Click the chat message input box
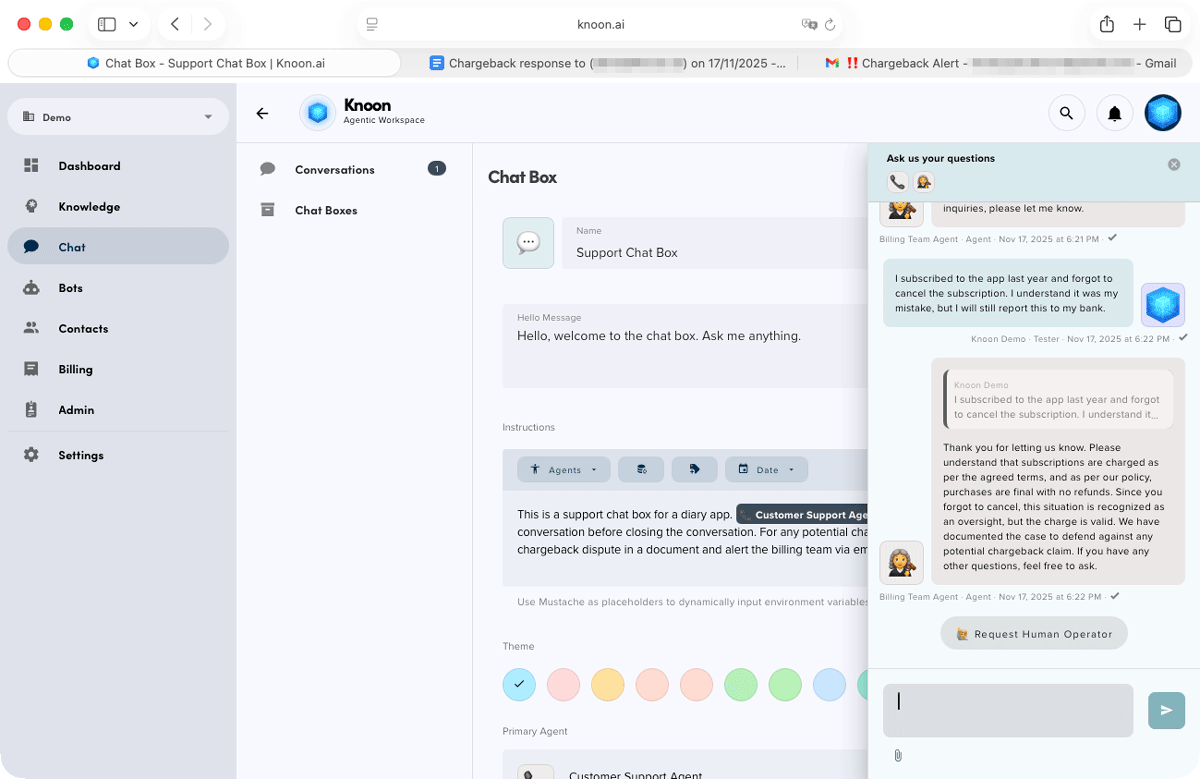 [x=1008, y=710]
